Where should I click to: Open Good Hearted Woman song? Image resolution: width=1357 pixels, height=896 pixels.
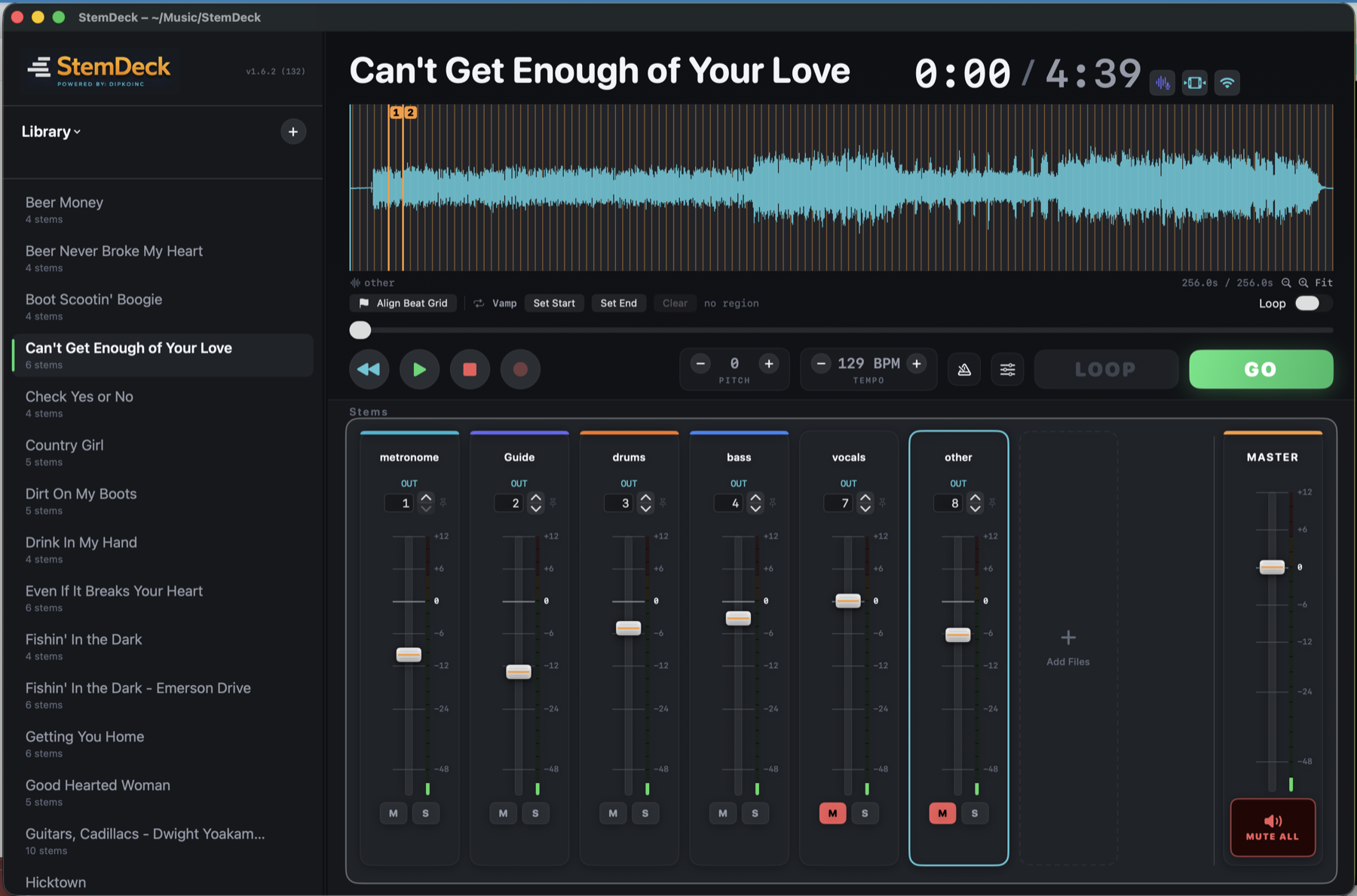pyautogui.click(x=163, y=792)
